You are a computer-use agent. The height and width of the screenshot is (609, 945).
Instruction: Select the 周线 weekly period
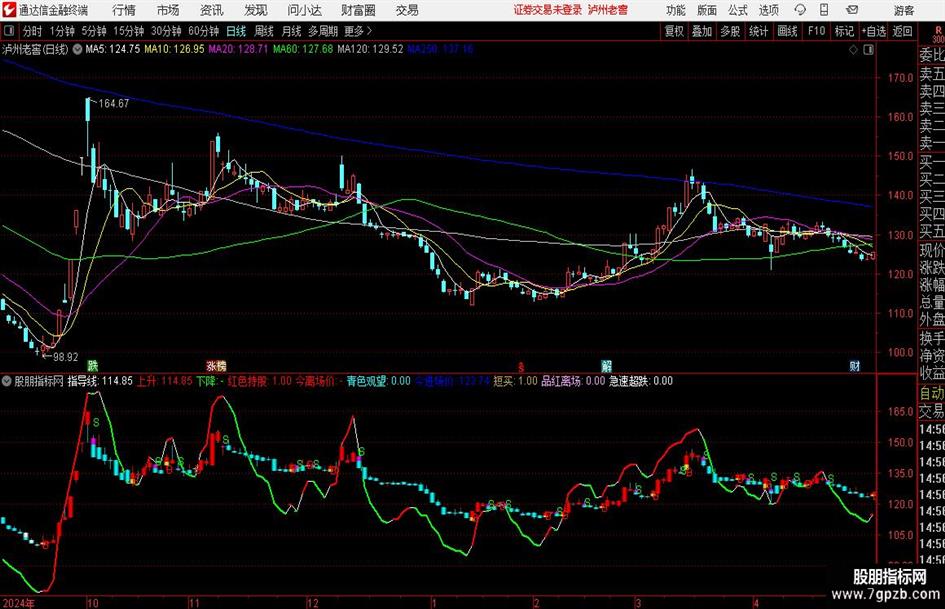[x=263, y=31]
